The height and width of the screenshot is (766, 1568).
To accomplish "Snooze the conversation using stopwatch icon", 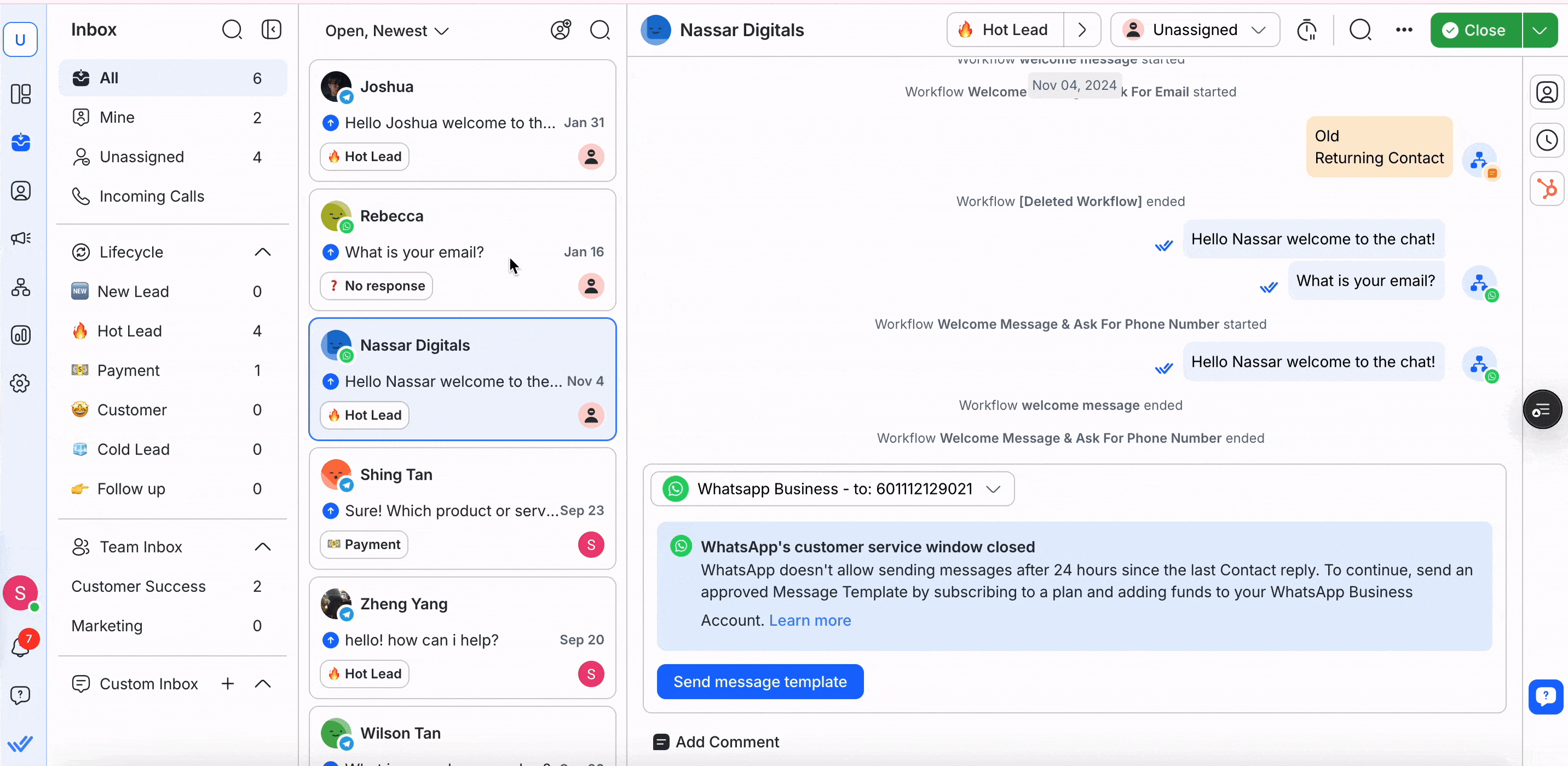I will click(x=1307, y=30).
